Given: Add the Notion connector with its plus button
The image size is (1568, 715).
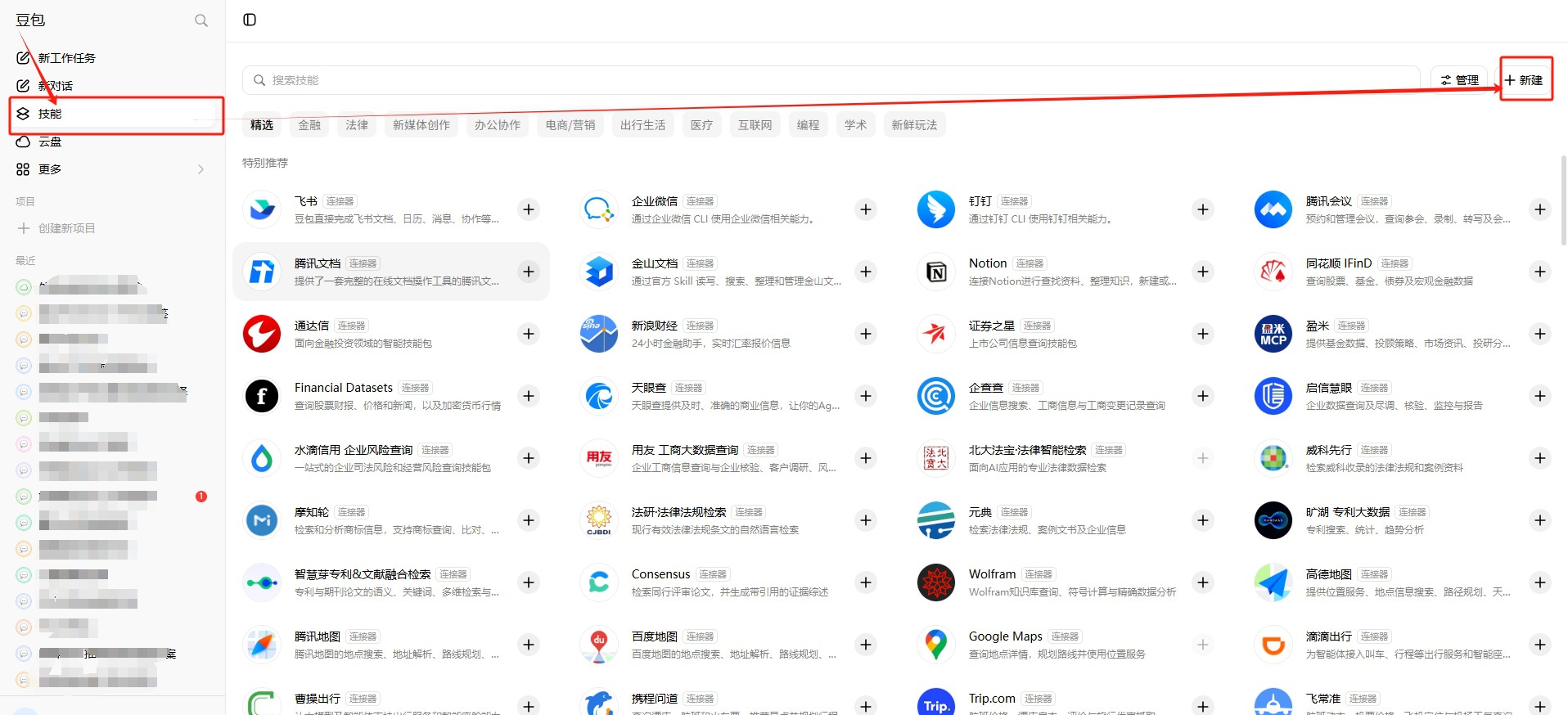Looking at the screenshot, I should 1203,272.
